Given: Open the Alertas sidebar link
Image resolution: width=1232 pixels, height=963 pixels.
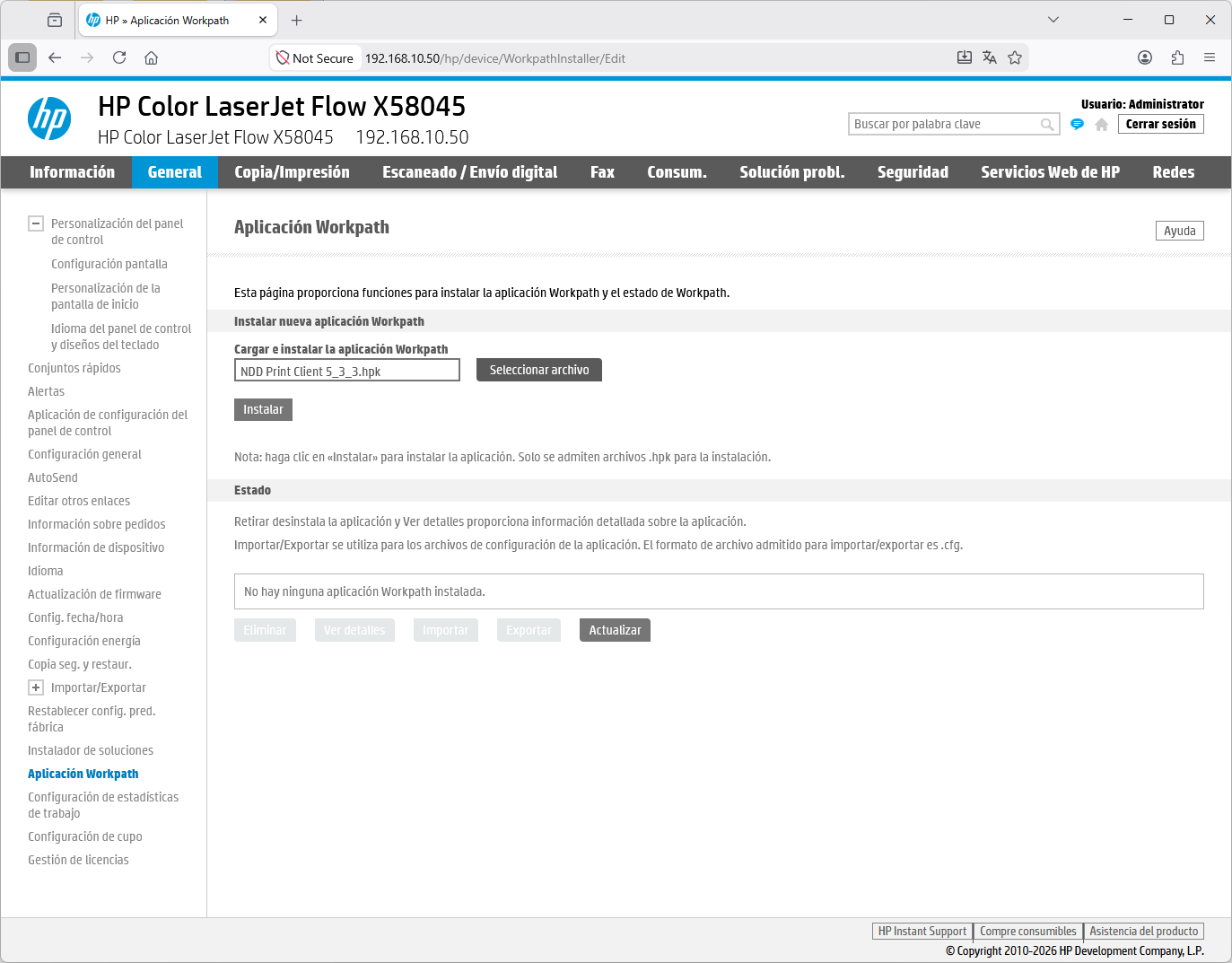Looking at the screenshot, I should 46,391.
